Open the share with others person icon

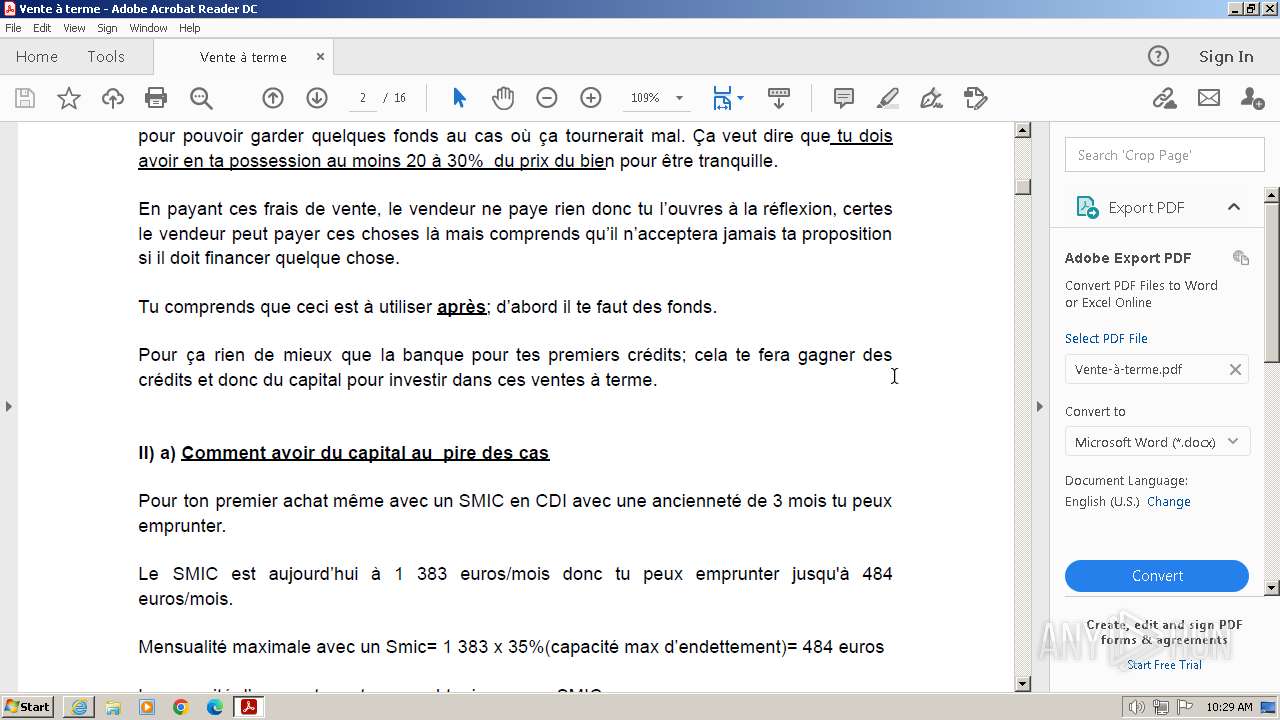[x=1252, y=98]
